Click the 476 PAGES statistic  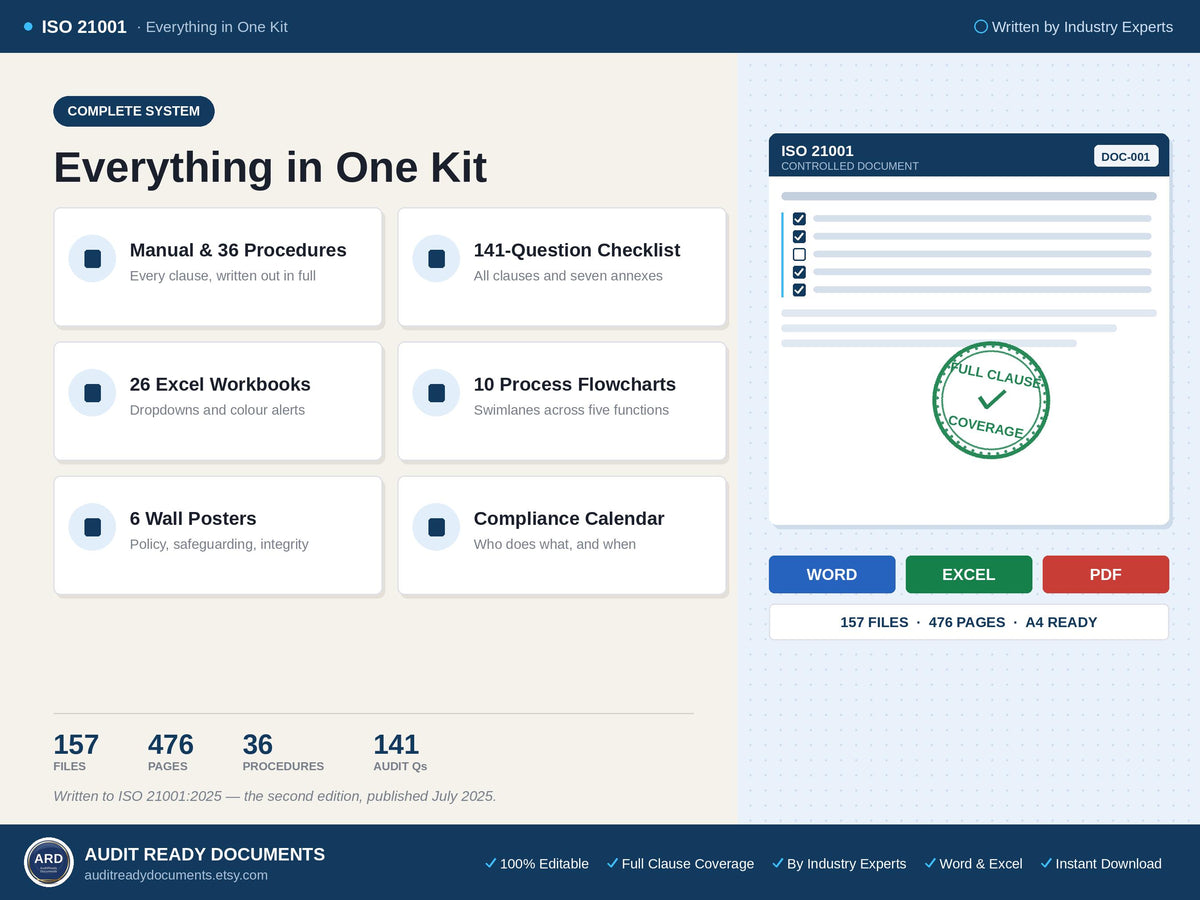pos(171,752)
